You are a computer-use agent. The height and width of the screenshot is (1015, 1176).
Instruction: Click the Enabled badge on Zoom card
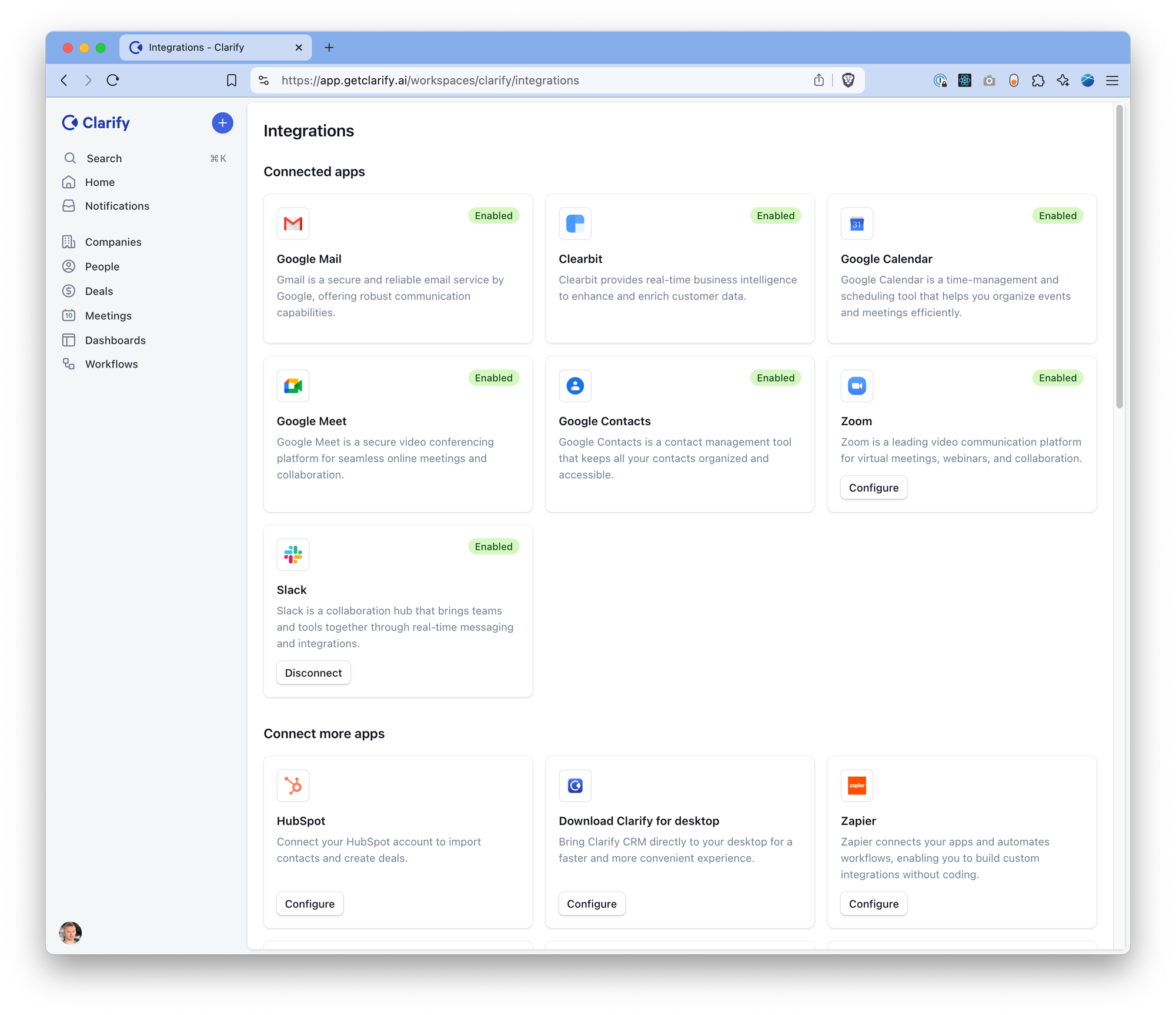(1057, 378)
